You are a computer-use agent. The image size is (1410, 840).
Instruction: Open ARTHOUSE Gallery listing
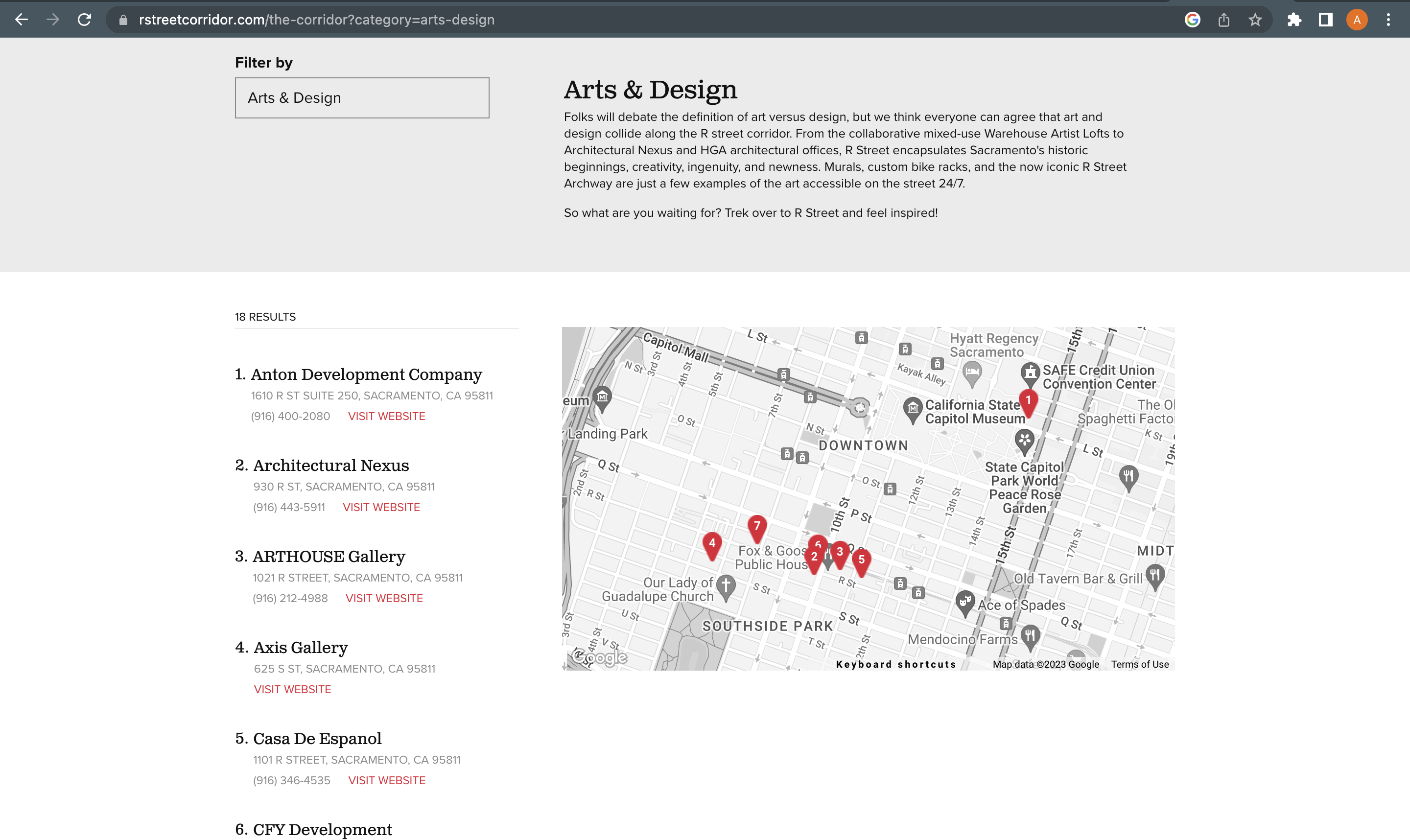[329, 557]
